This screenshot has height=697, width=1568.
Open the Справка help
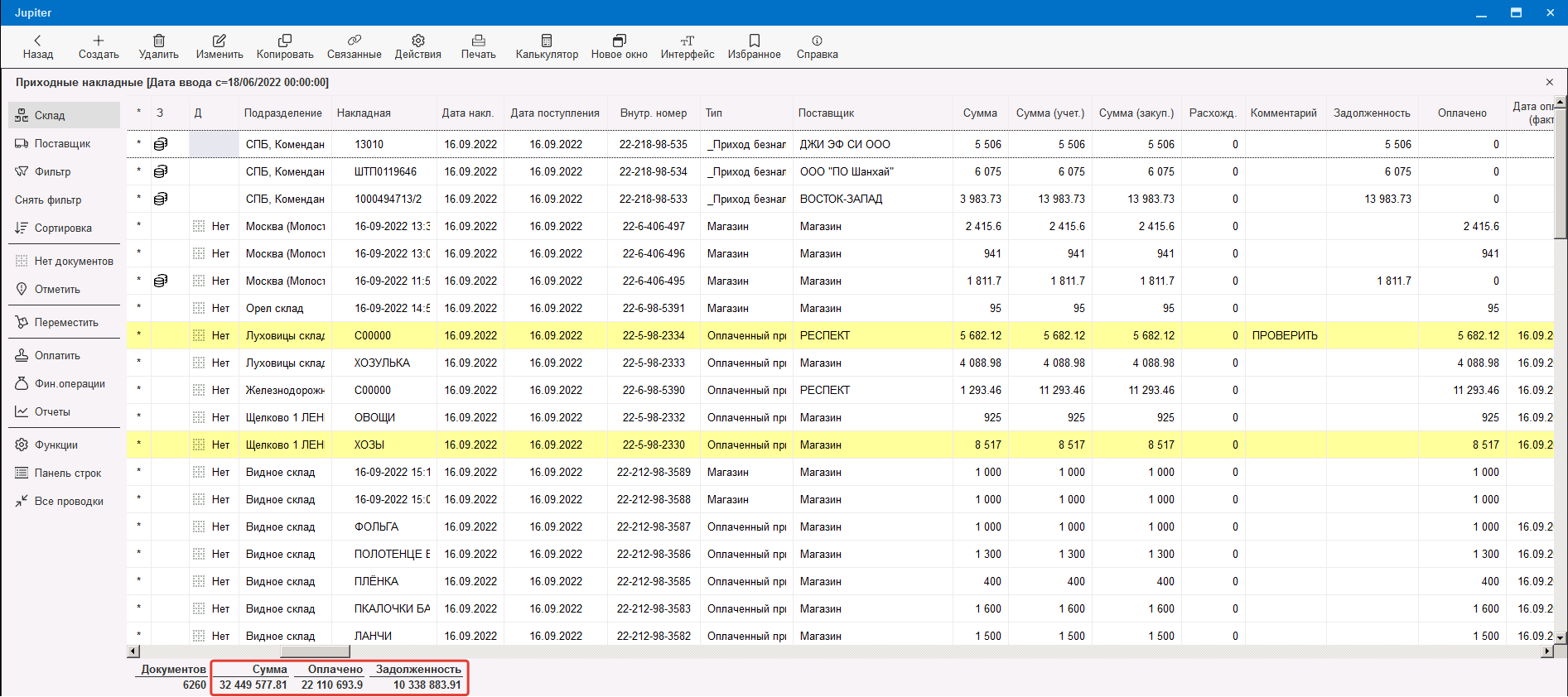818,47
